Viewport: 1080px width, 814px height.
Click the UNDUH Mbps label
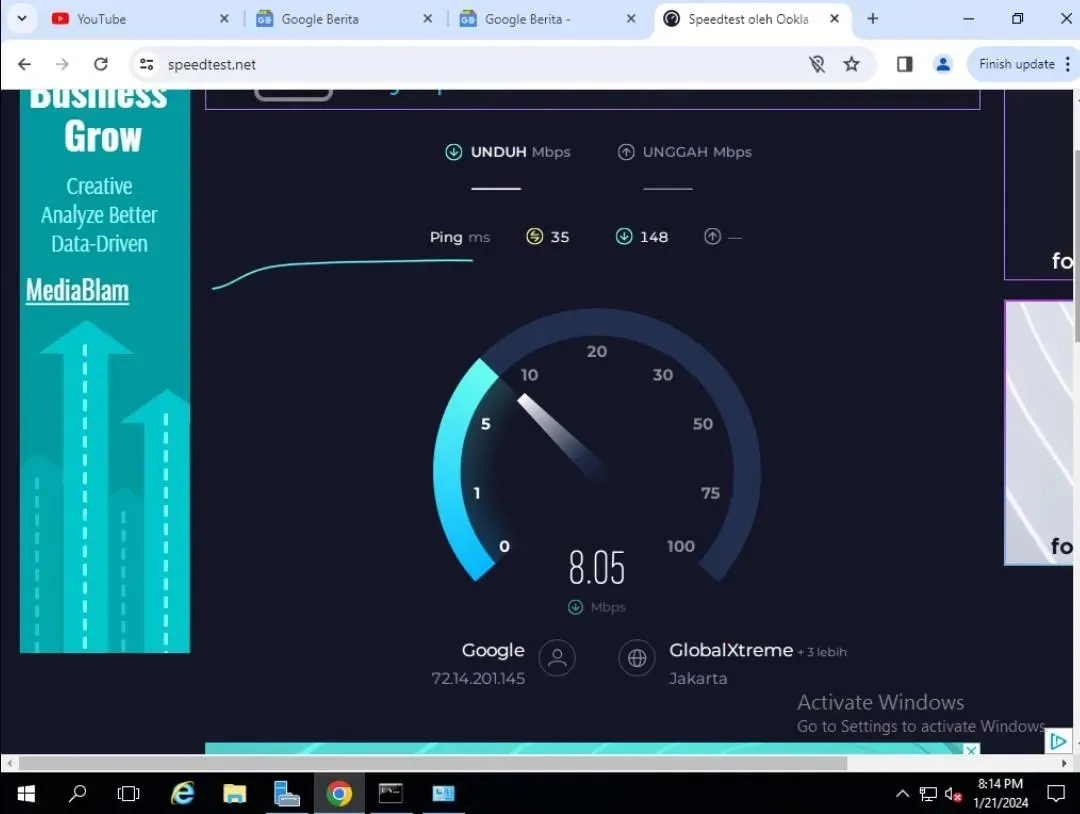pyautogui.click(x=521, y=152)
